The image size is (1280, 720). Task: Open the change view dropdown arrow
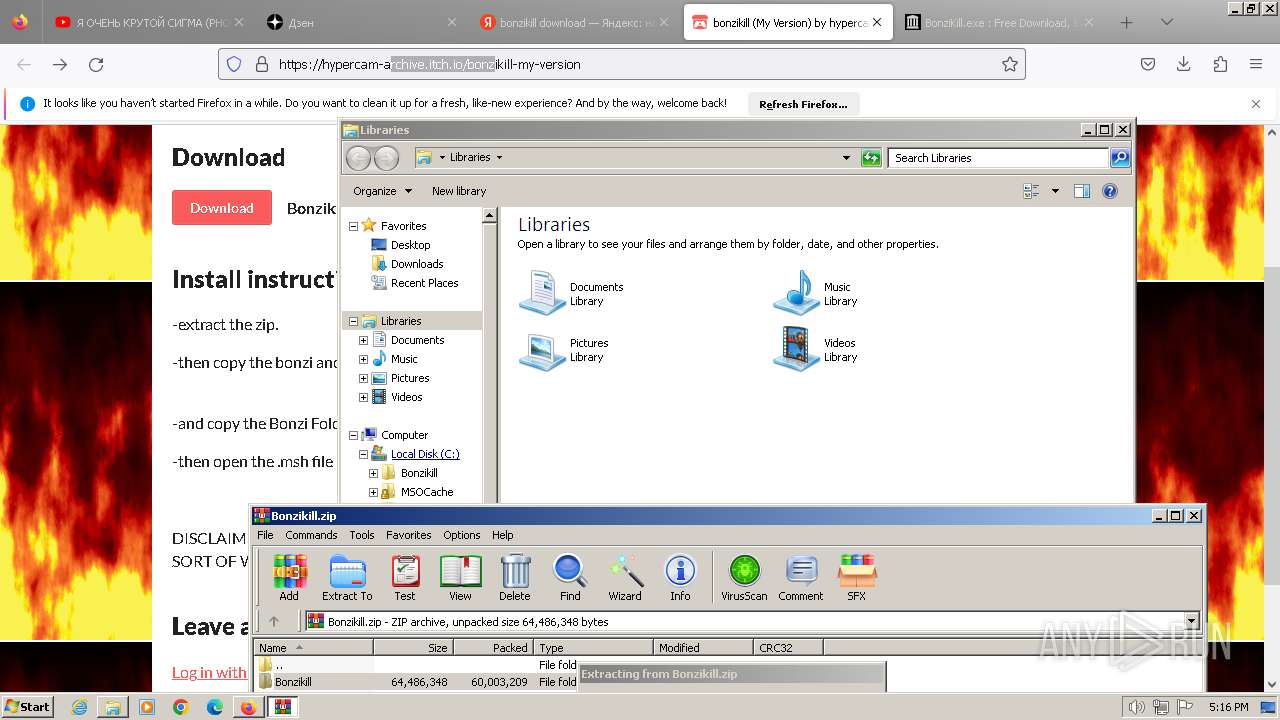tap(1055, 191)
